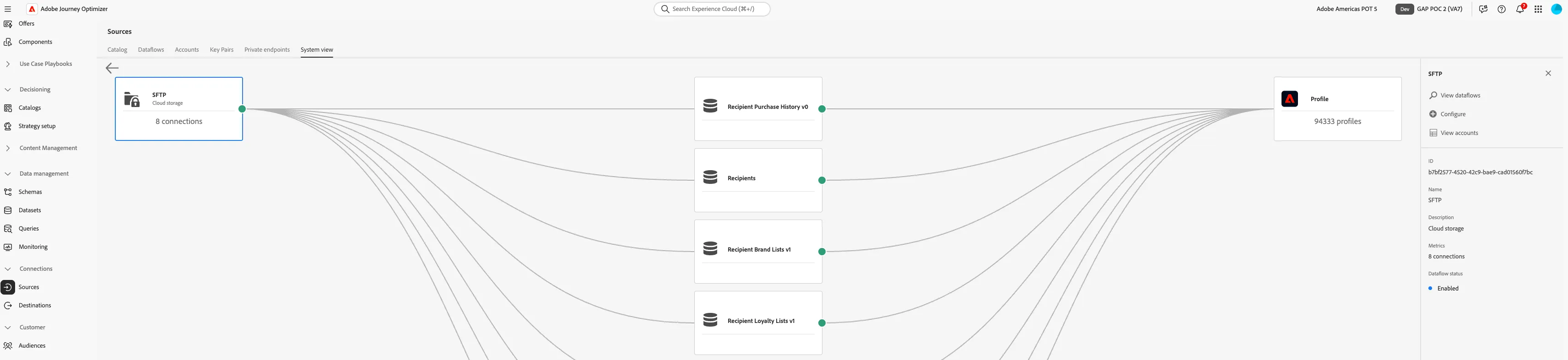Viewport: 1568px width, 360px height.
Task: Open the Help question mark icon
Action: (x=1502, y=9)
